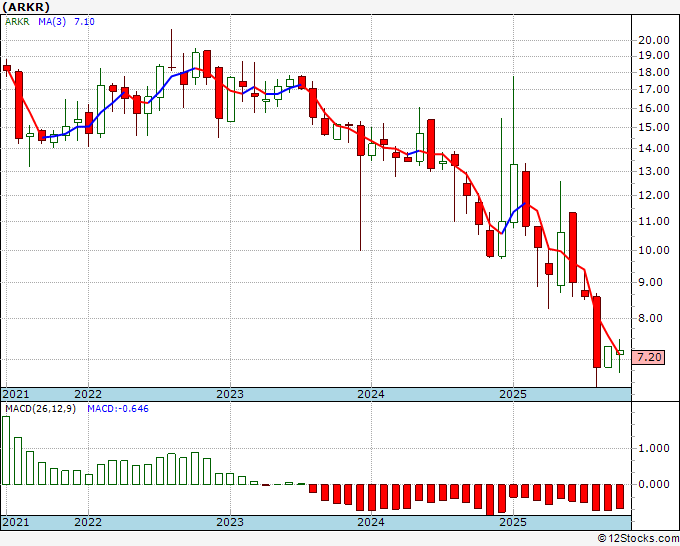This screenshot has height=546, width=680.
Task: Select the 19.00 price axis label
Action: 654,56
